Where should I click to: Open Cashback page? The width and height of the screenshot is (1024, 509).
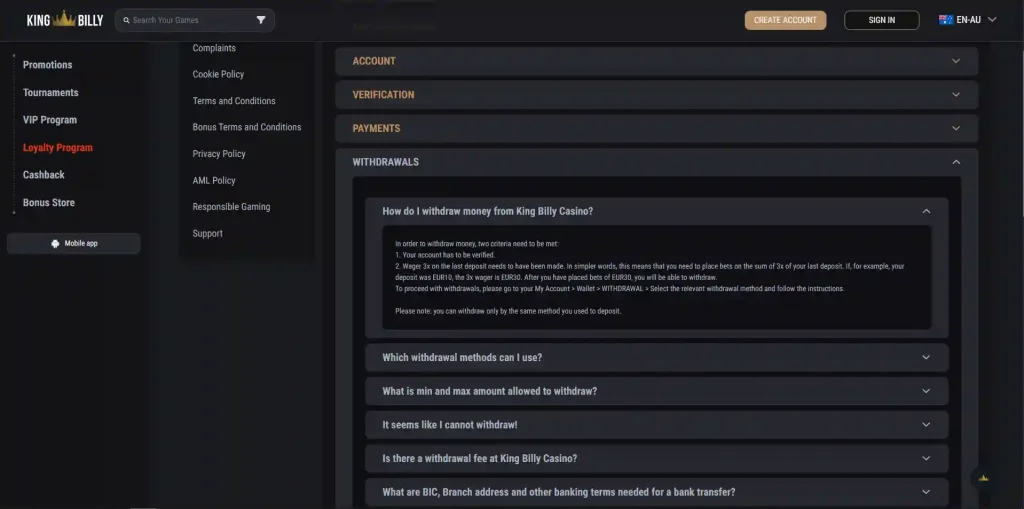click(44, 174)
